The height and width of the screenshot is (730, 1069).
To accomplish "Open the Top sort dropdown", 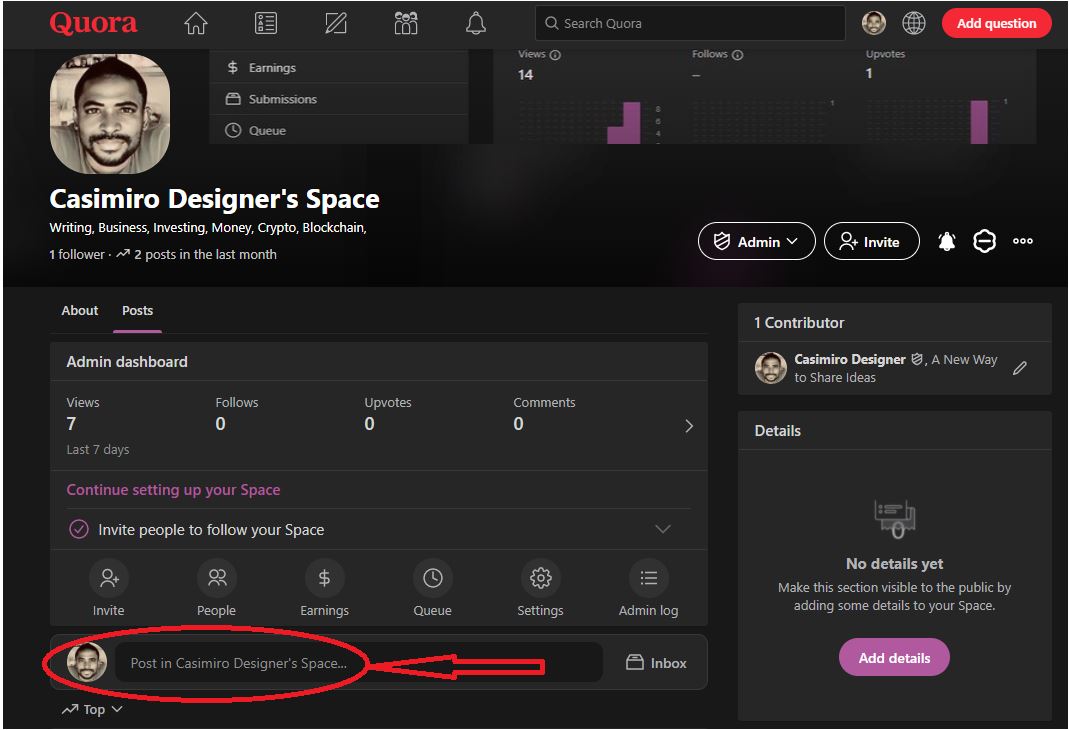I will [x=92, y=710].
